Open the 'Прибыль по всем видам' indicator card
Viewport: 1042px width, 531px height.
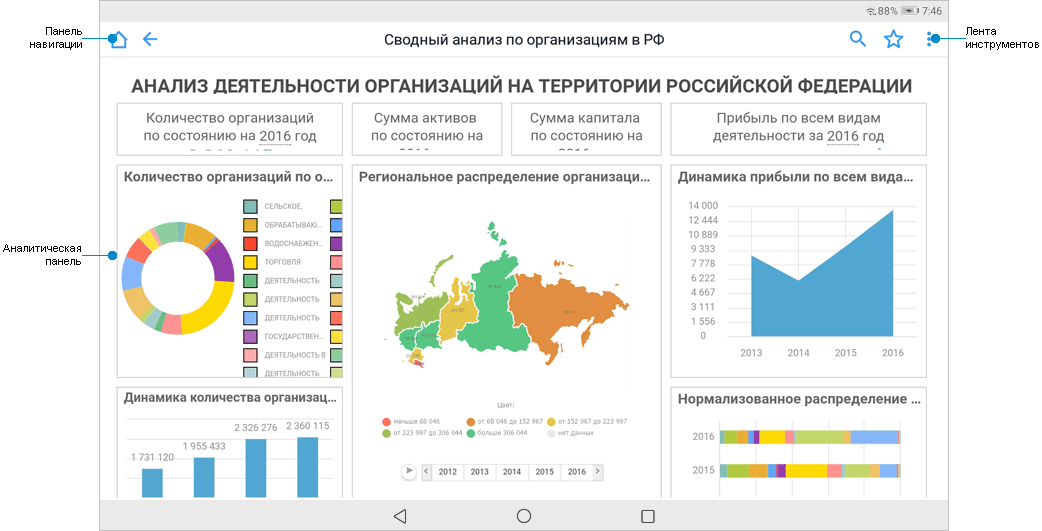point(798,129)
